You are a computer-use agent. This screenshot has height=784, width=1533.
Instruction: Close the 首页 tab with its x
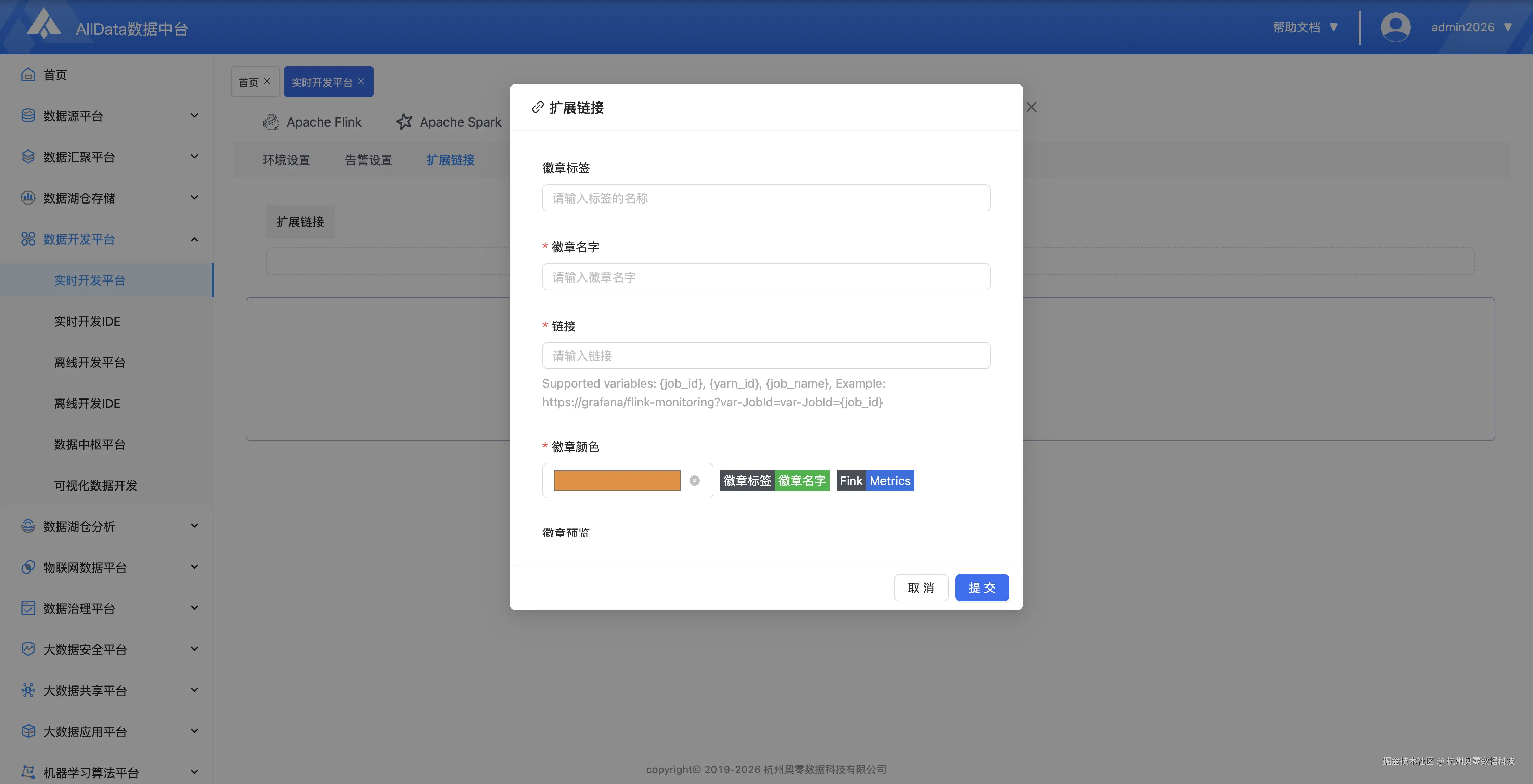point(267,81)
